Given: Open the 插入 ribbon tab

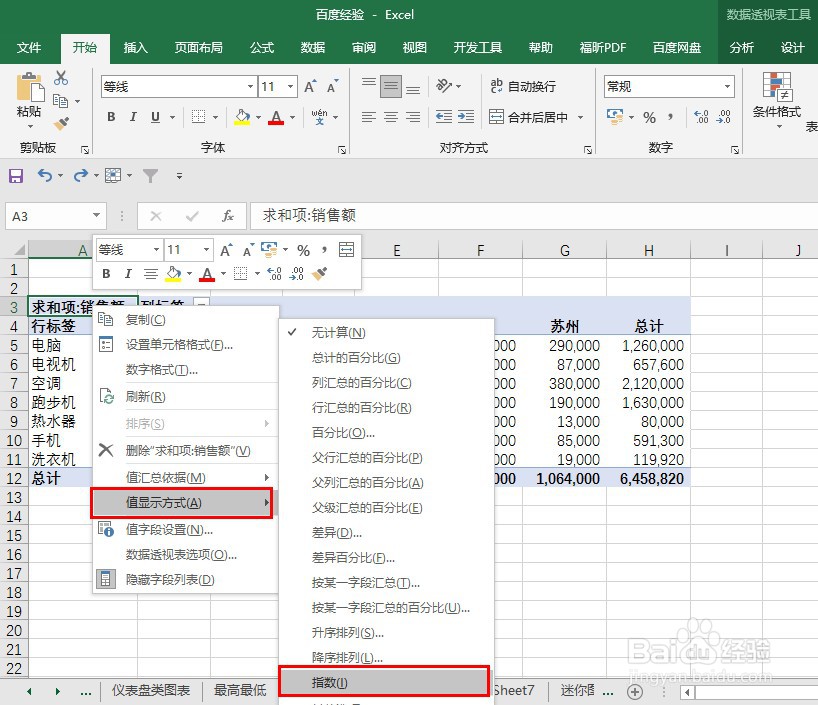Looking at the screenshot, I should tap(136, 48).
